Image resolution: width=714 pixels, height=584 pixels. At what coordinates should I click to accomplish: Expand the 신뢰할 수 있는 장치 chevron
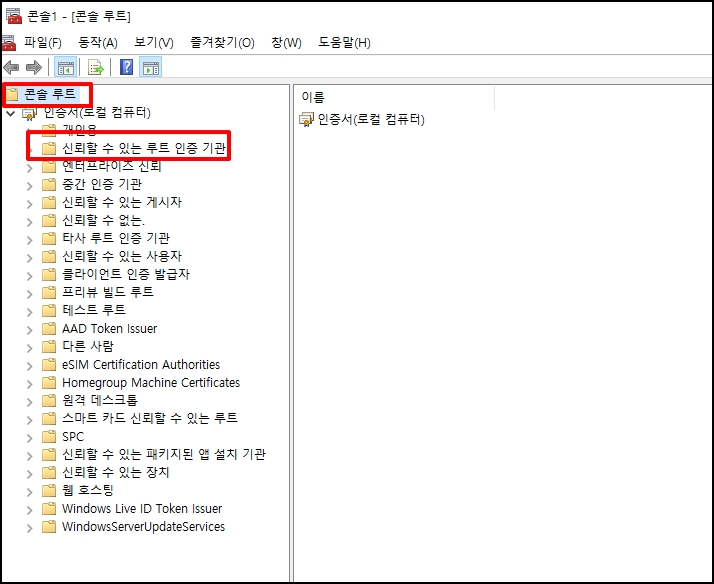click(x=30, y=474)
